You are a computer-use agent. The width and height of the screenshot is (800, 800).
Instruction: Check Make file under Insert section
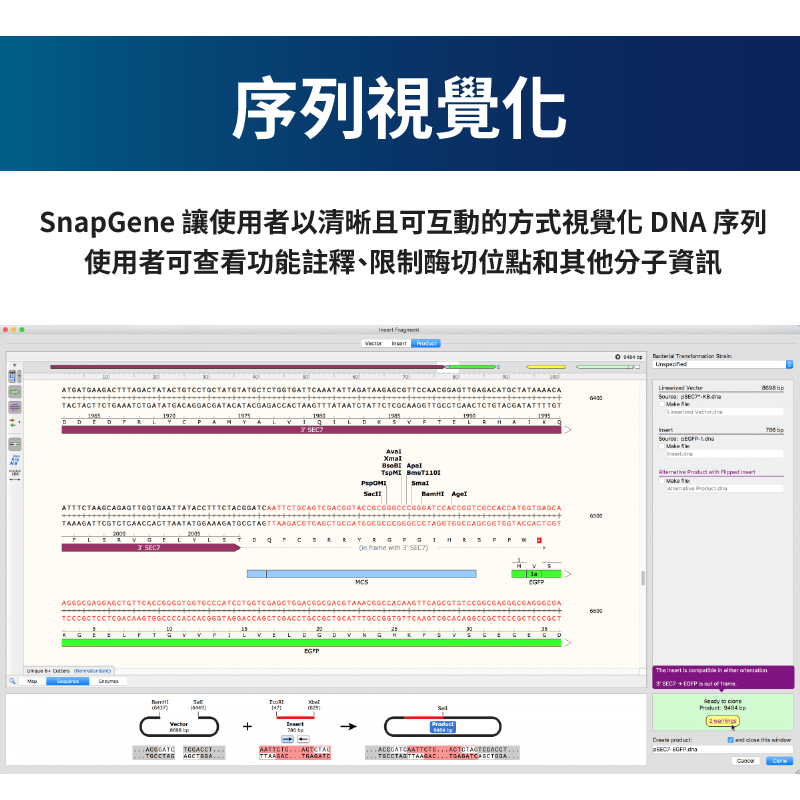click(662, 446)
